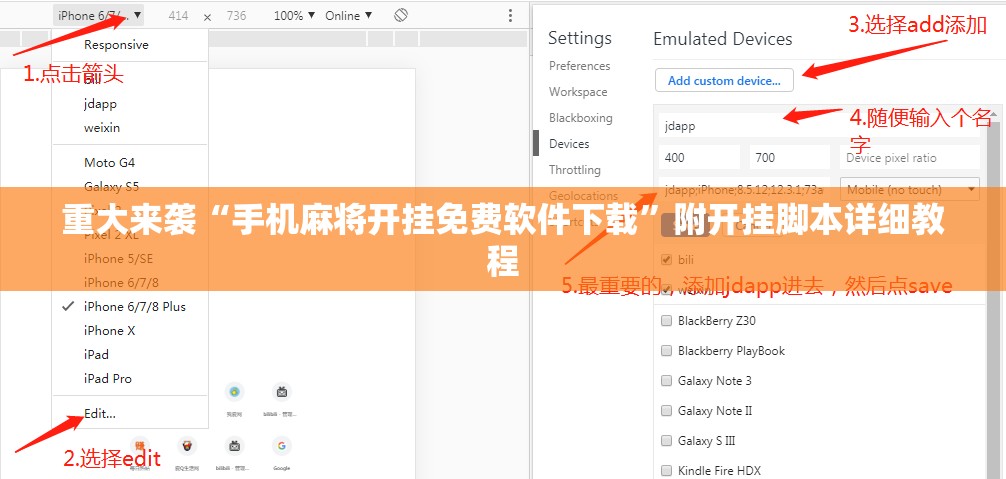Open the Online network throttling dropdown

tap(348, 16)
